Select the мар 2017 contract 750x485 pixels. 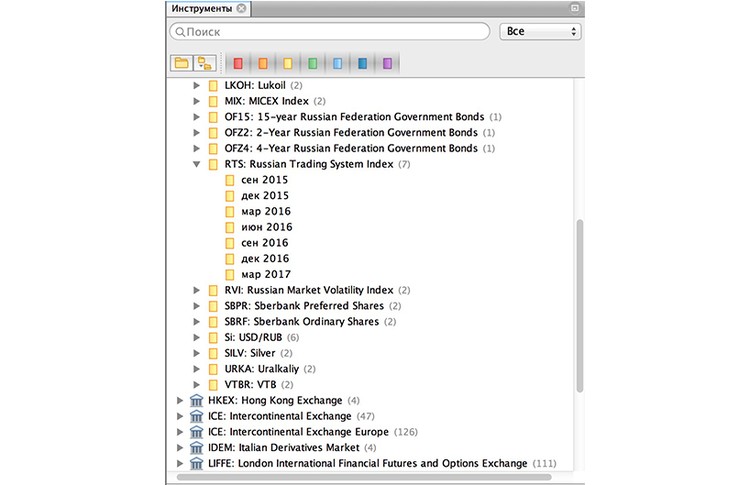point(266,275)
